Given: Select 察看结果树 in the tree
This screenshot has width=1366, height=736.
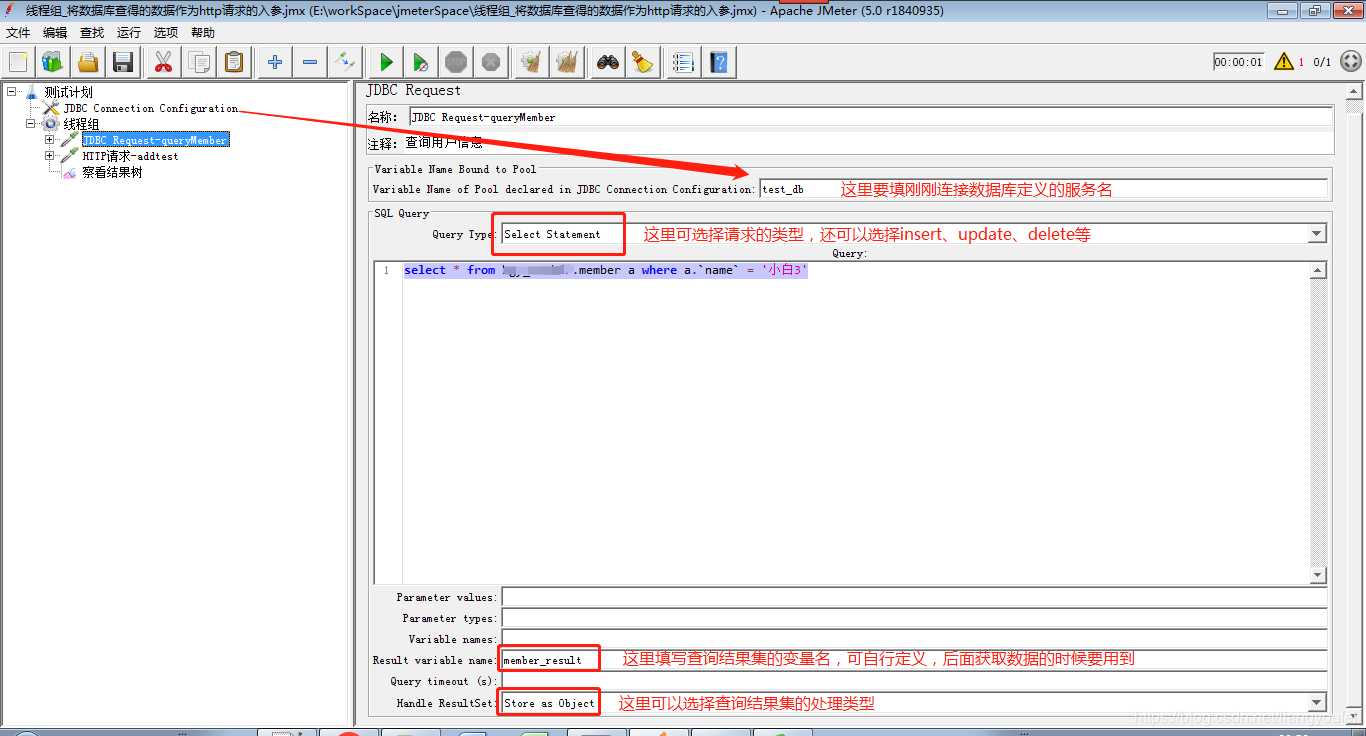Looking at the screenshot, I should click(x=112, y=172).
